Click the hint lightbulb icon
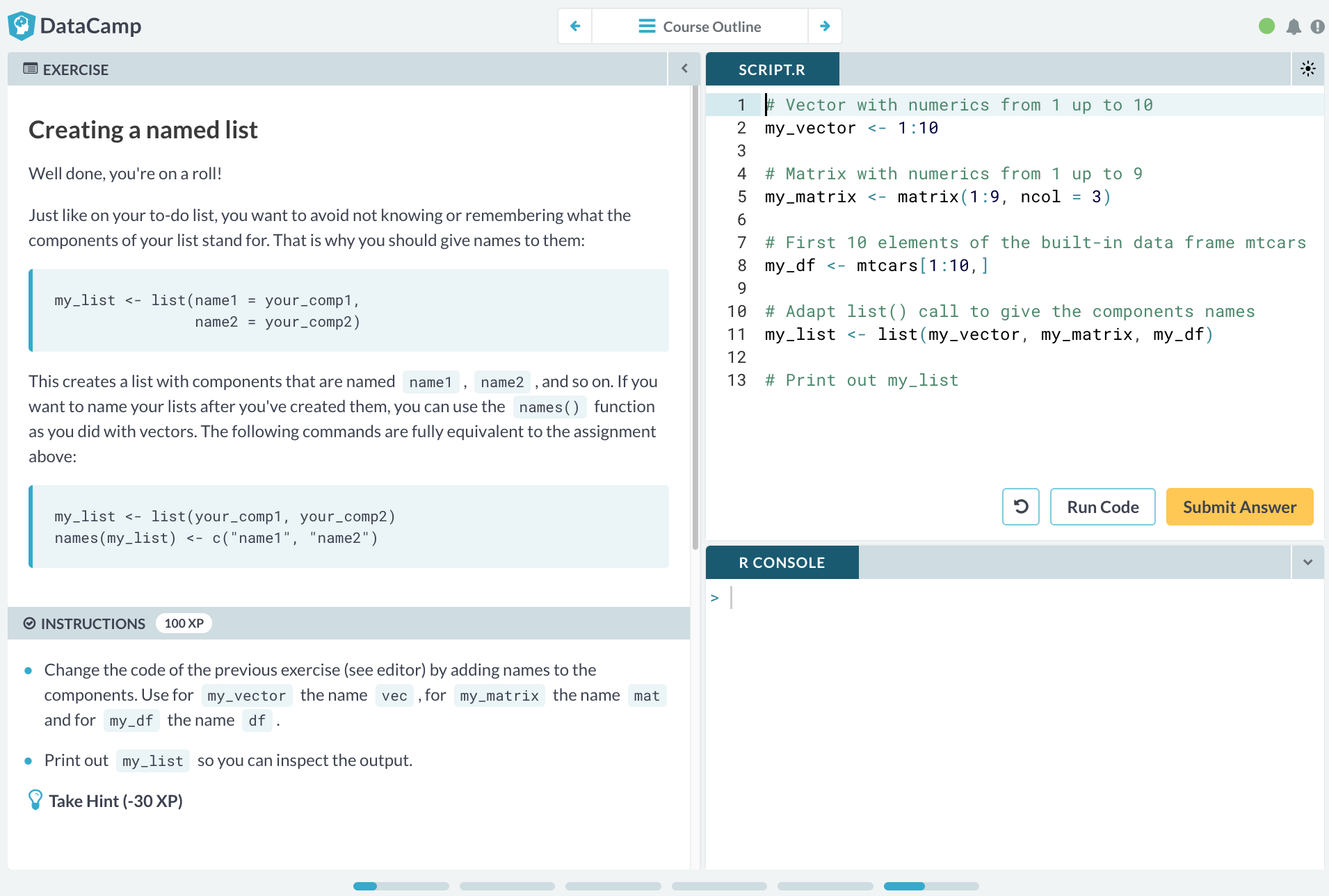 coord(35,800)
